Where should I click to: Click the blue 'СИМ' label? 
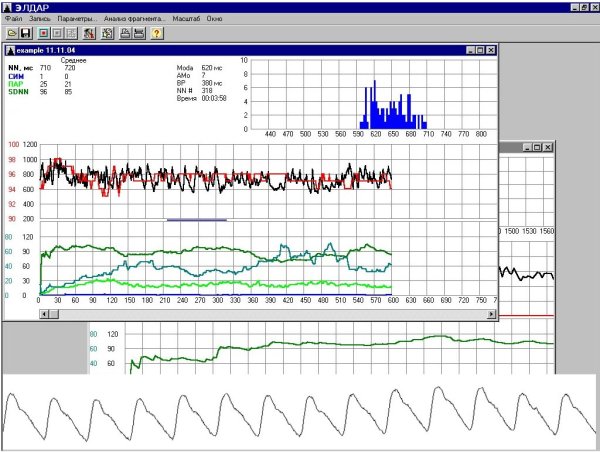[x=16, y=76]
